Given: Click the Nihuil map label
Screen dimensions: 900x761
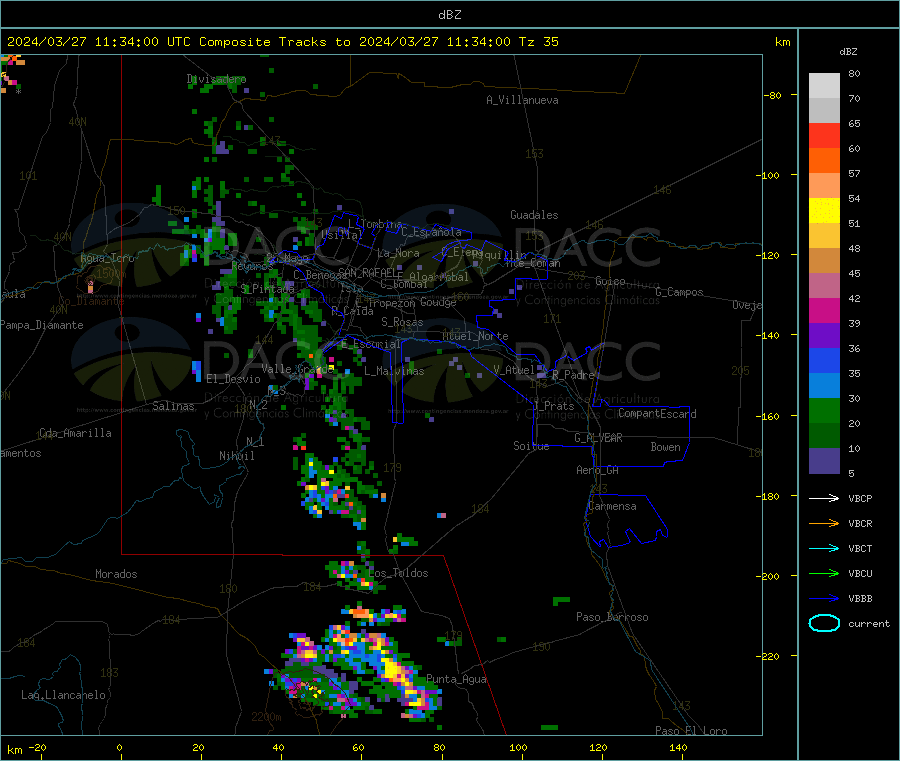Looking at the screenshot, I should point(237,456).
